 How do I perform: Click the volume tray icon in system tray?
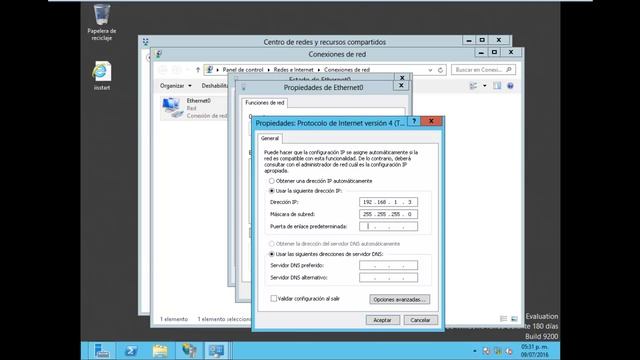[509, 351]
